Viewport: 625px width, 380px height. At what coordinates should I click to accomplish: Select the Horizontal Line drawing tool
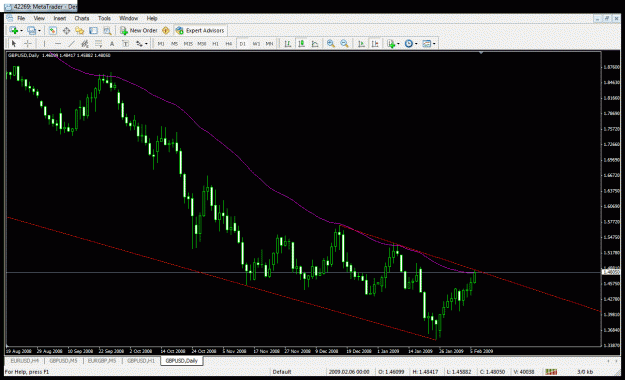[58, 43]
